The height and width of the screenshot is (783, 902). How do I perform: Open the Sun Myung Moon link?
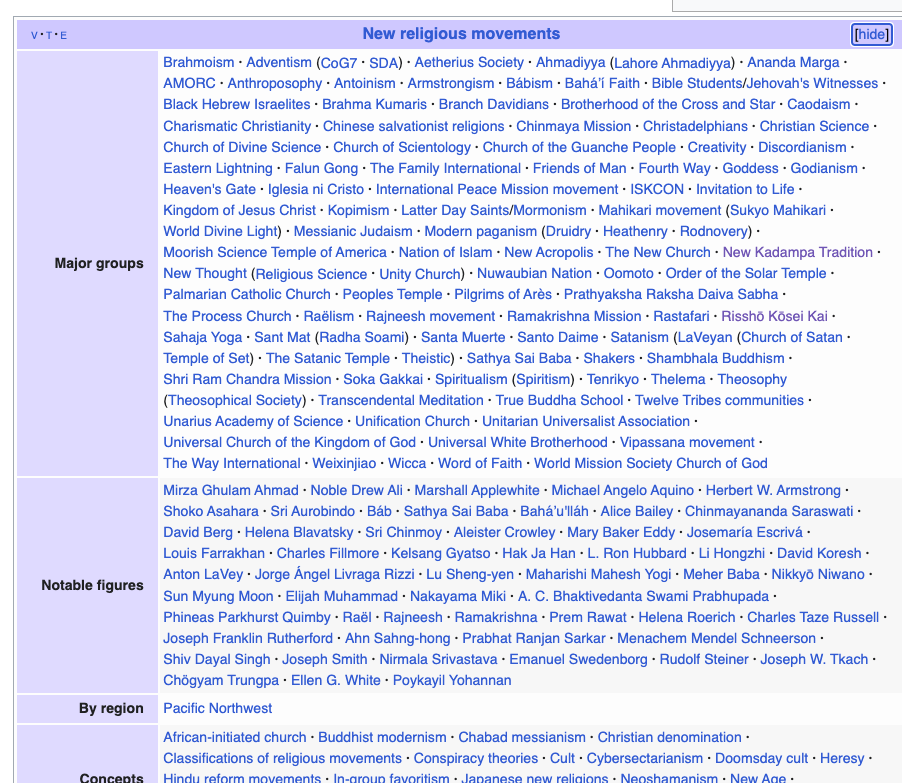pyautogui.click(x=218, y=596)
